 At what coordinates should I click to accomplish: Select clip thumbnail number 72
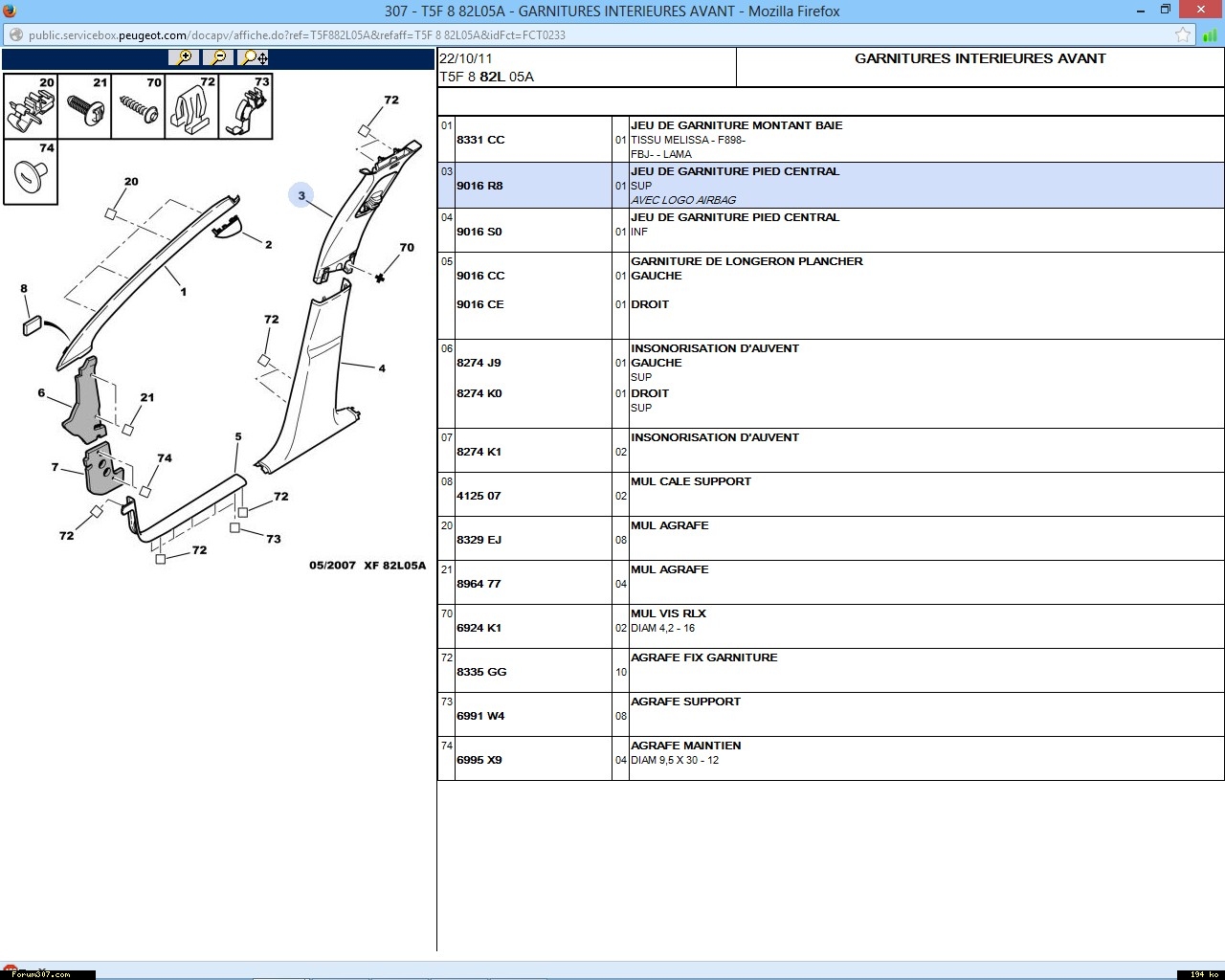[x=191, y=107]
